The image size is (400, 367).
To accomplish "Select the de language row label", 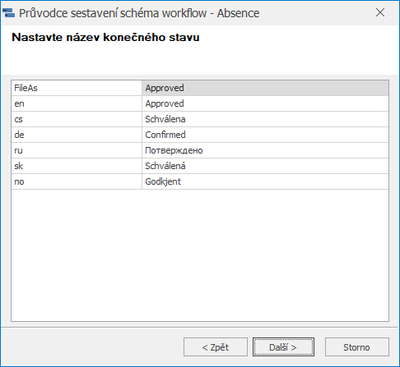I will click(77, 135).
